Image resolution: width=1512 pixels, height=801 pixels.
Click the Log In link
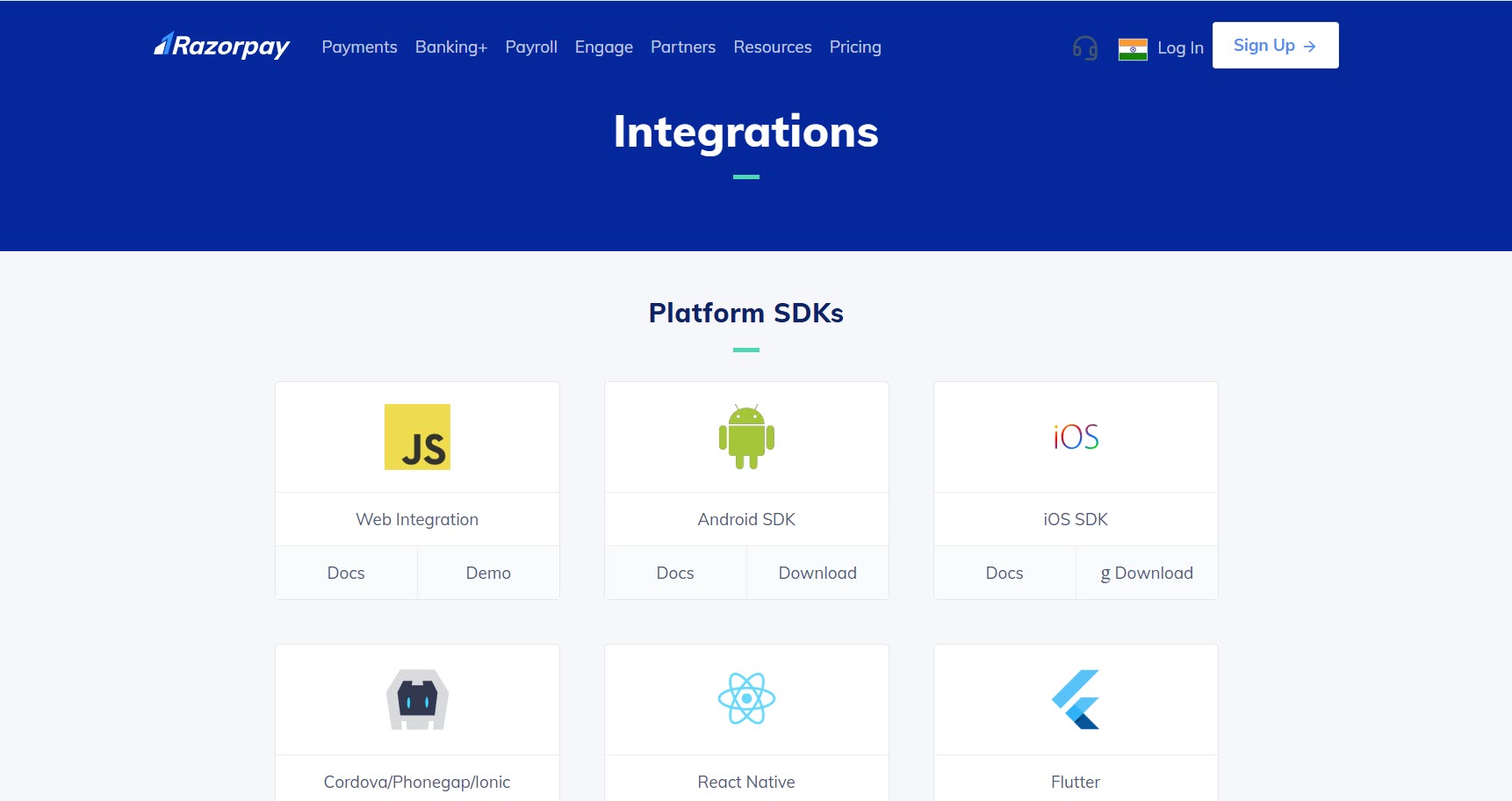click(x=1180, y=48)
